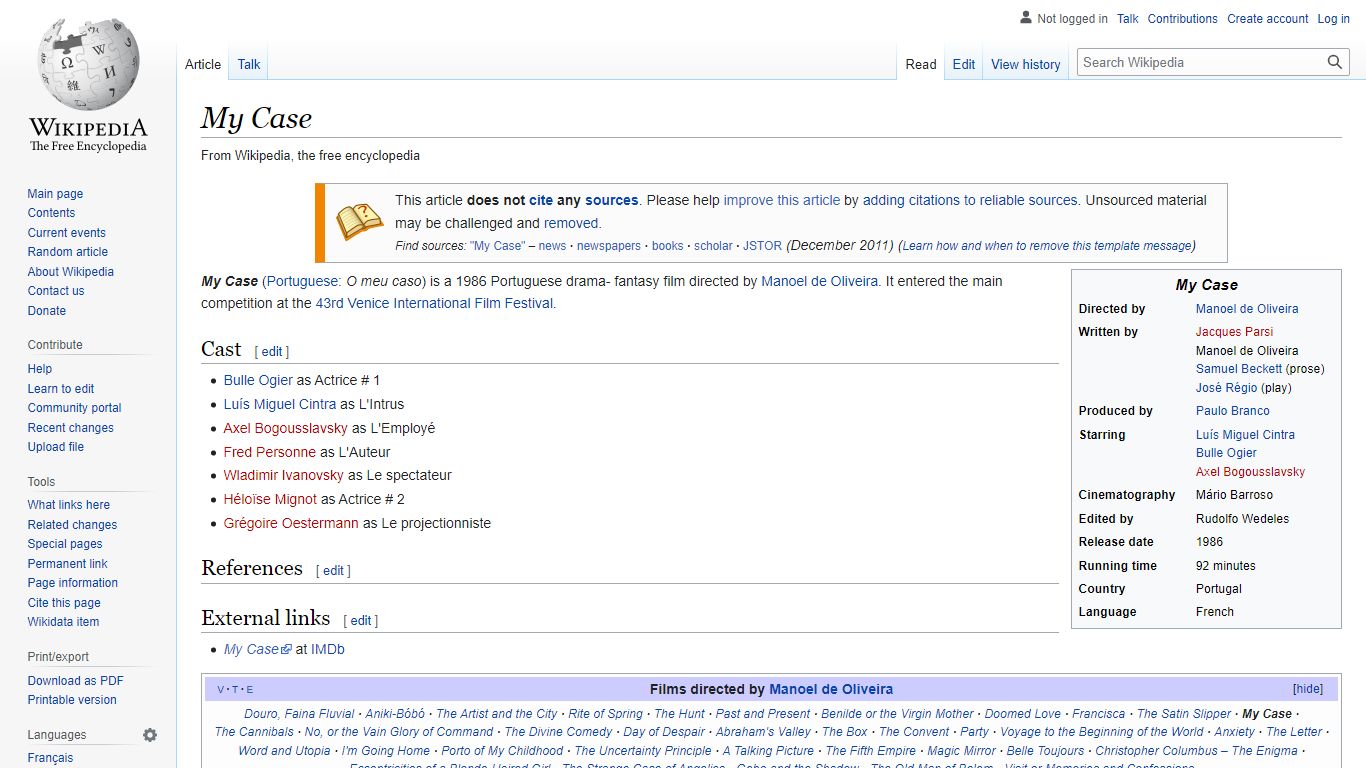Click the question-mark book icon in the notice
This screenshot has width=1366, height=768.
359,221
